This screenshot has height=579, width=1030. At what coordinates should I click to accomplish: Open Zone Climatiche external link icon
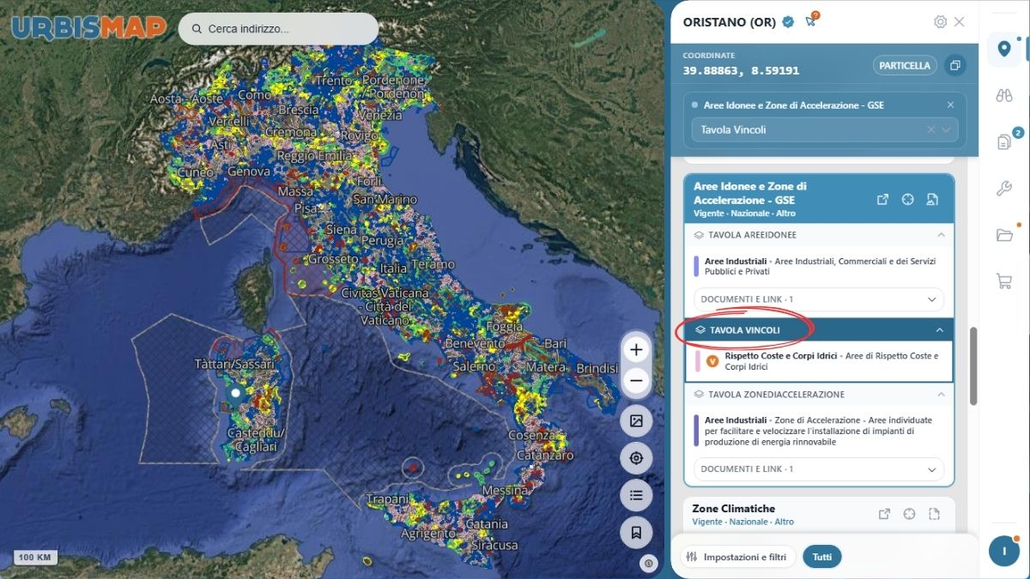pos(884,514)
